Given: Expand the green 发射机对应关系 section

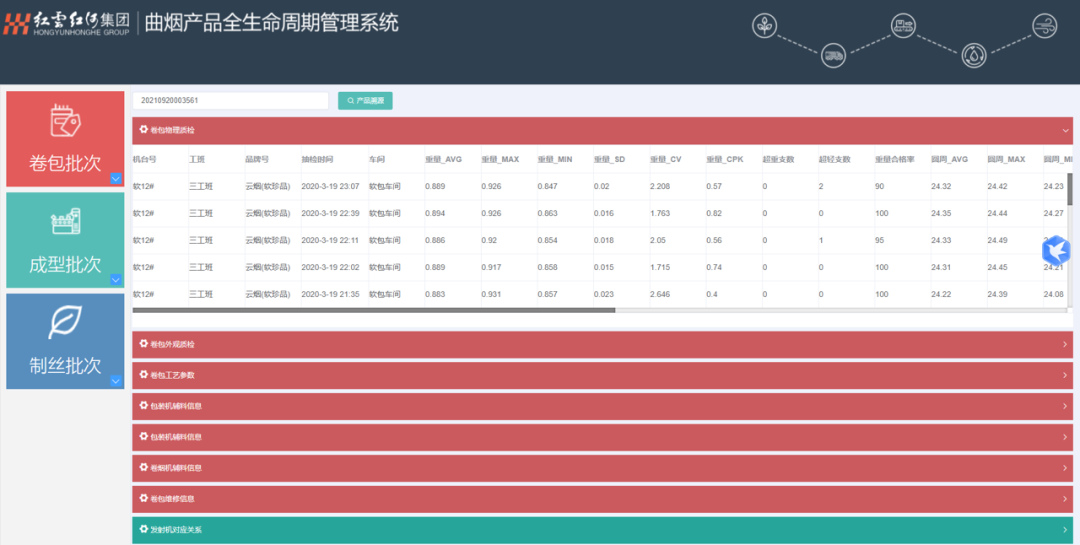Looking at the screenshot, I should [x=602, y=530].
